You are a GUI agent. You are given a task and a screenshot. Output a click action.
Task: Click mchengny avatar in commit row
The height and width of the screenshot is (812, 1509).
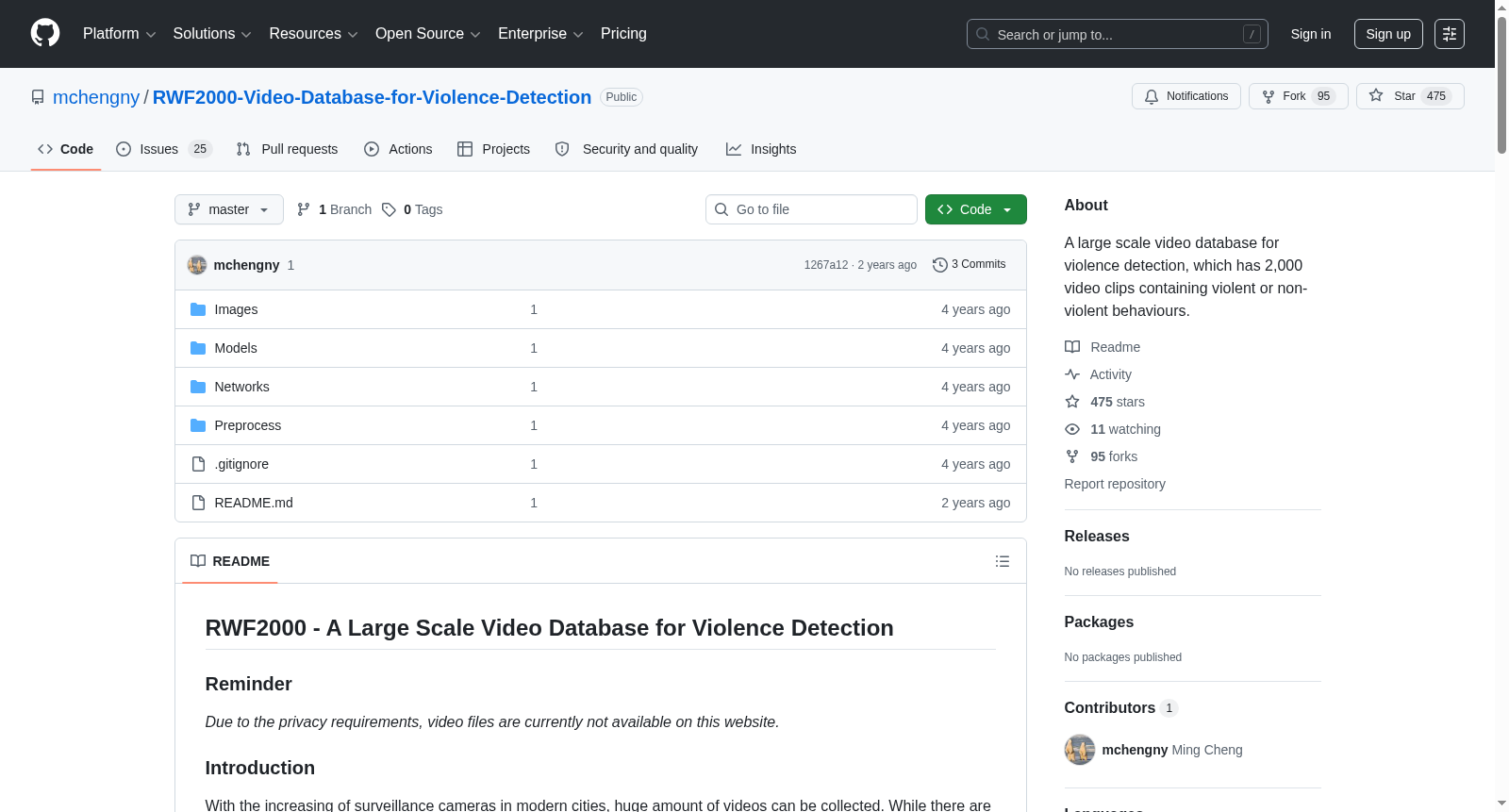[x=197, y=265]
